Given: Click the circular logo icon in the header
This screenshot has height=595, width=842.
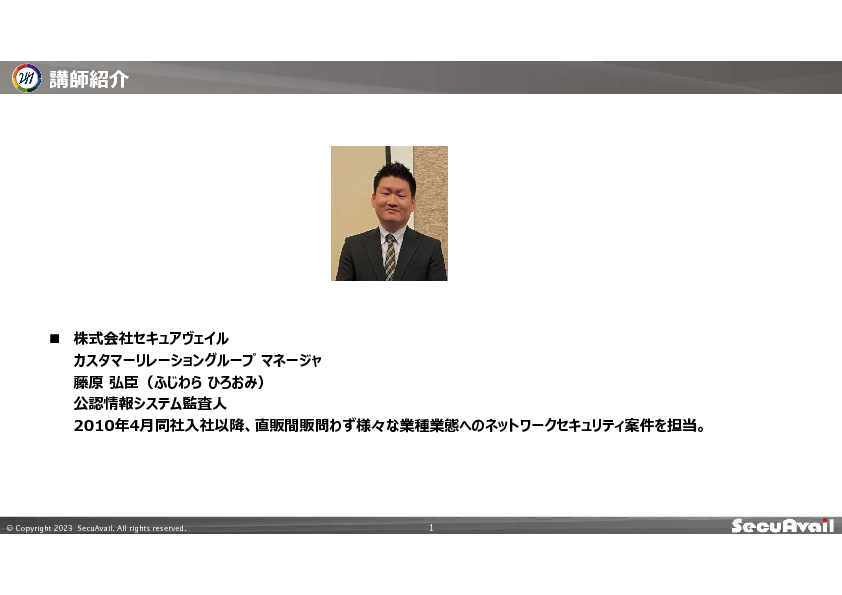Looking at the screenshot, I should coord(26,79).
